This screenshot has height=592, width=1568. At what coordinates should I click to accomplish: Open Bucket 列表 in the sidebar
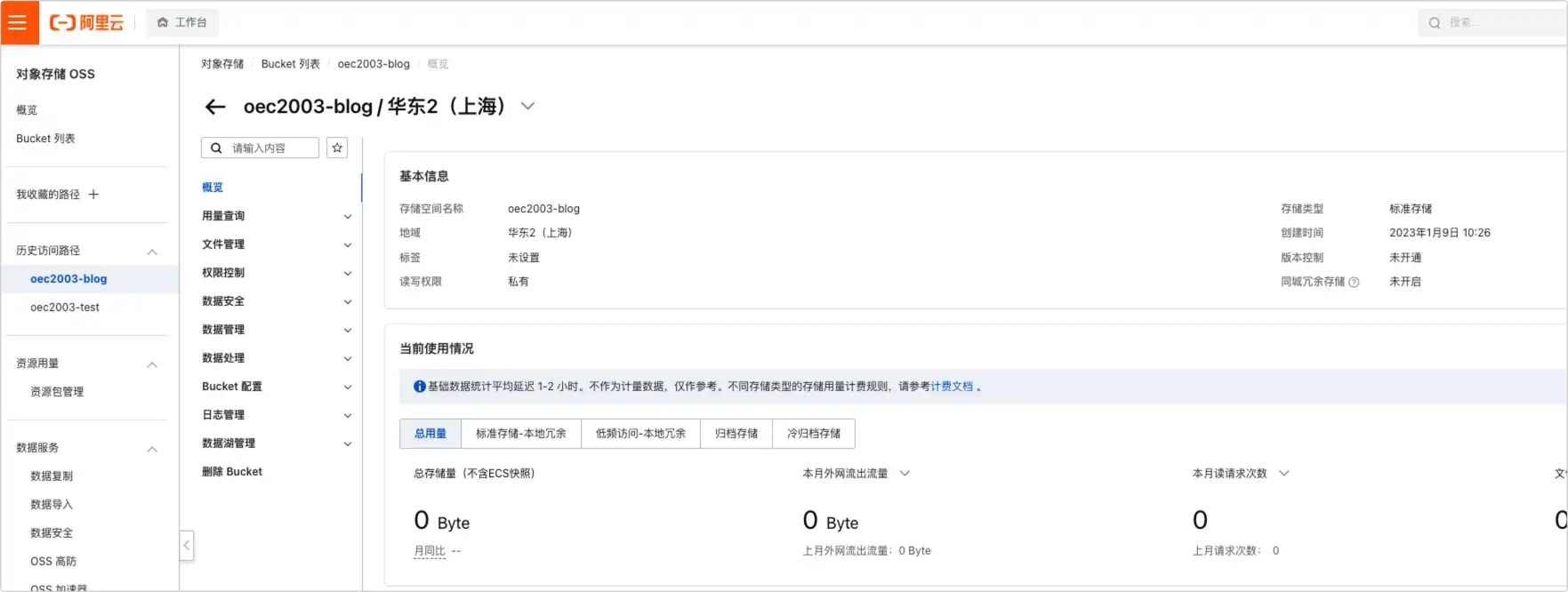coord(45,138)
